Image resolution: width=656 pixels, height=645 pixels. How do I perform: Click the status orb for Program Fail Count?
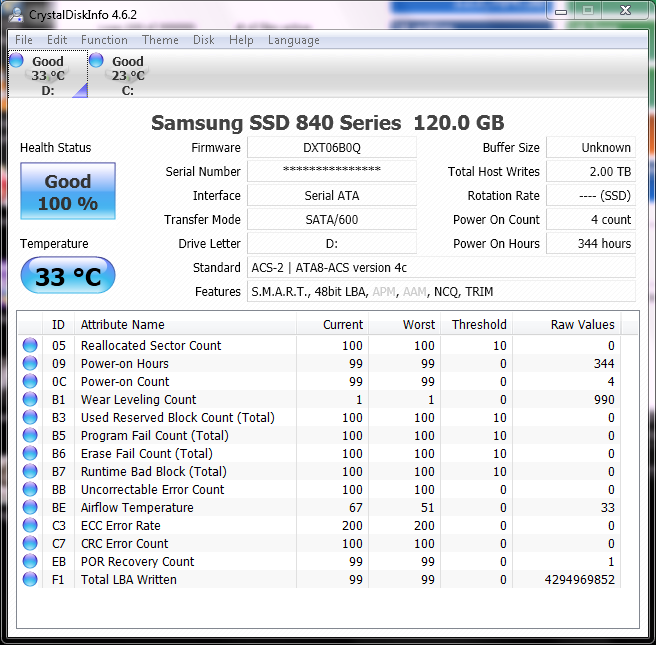[30, 435]
